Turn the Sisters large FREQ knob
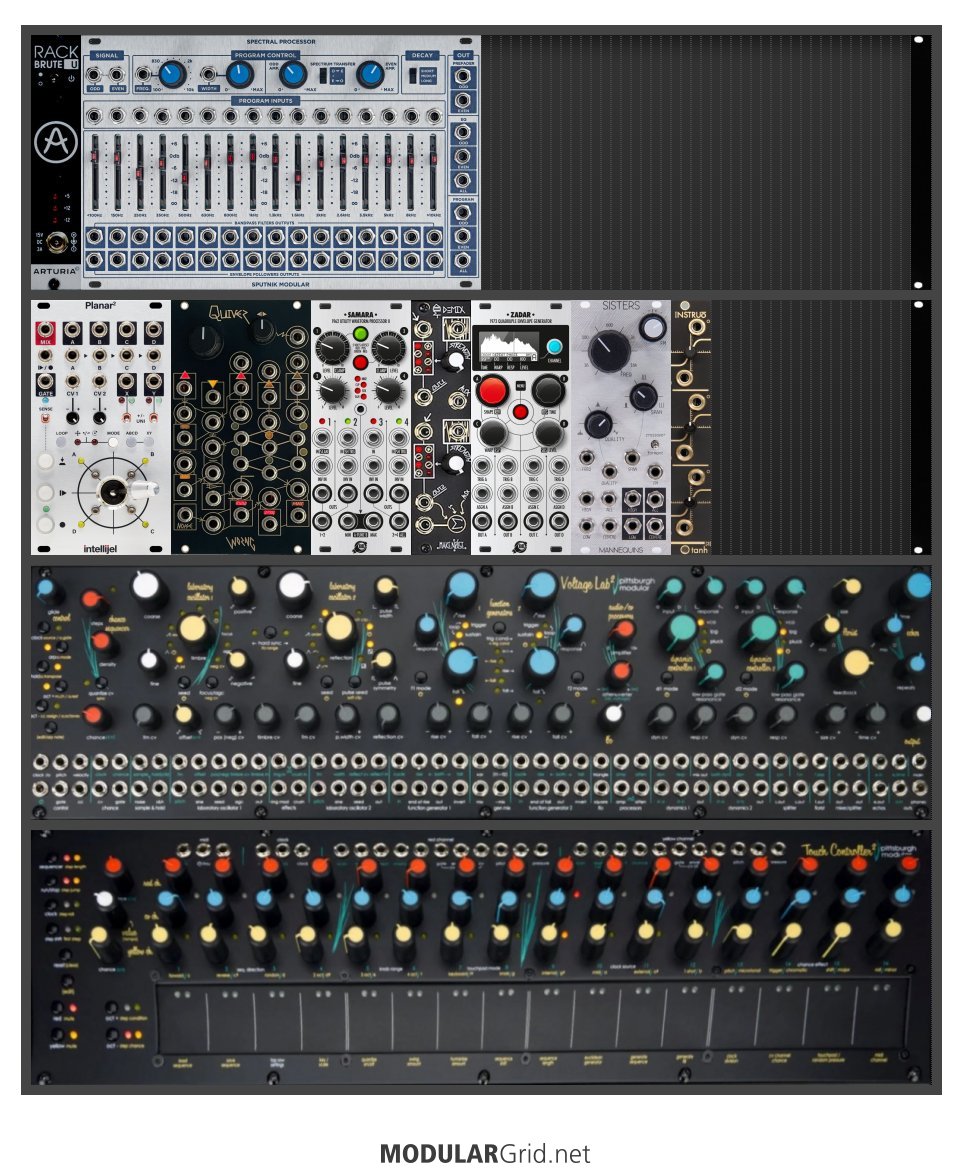The width and height of the screenshot is (972, 1175). point(609,351)
